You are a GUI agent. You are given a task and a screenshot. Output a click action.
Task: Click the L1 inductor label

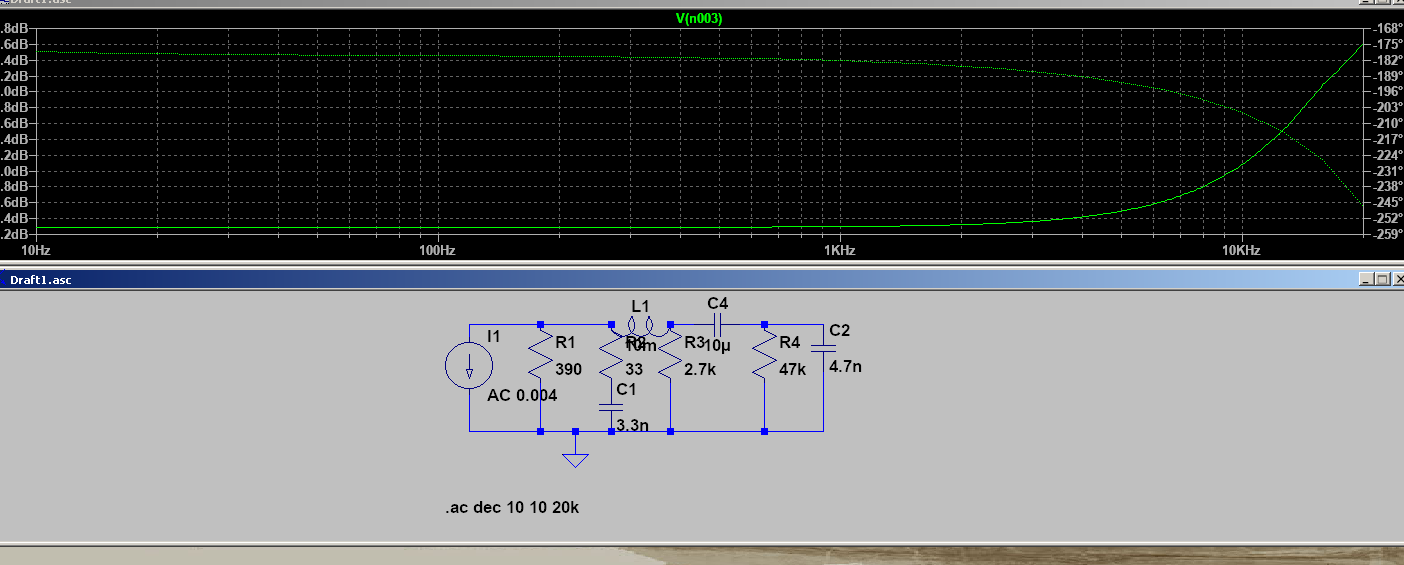pos(640,306)
